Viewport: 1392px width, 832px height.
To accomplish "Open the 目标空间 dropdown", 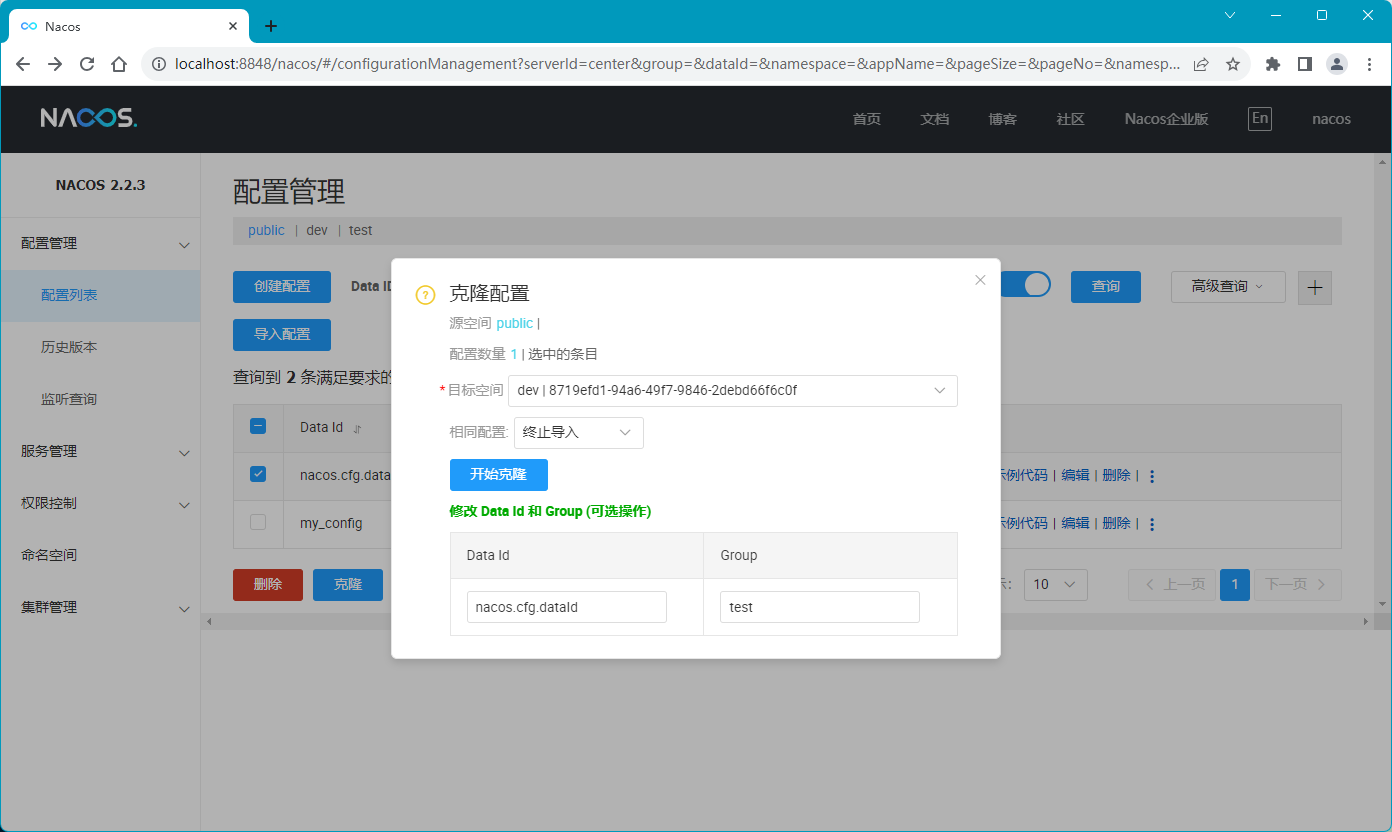I will tap(733, 391).
